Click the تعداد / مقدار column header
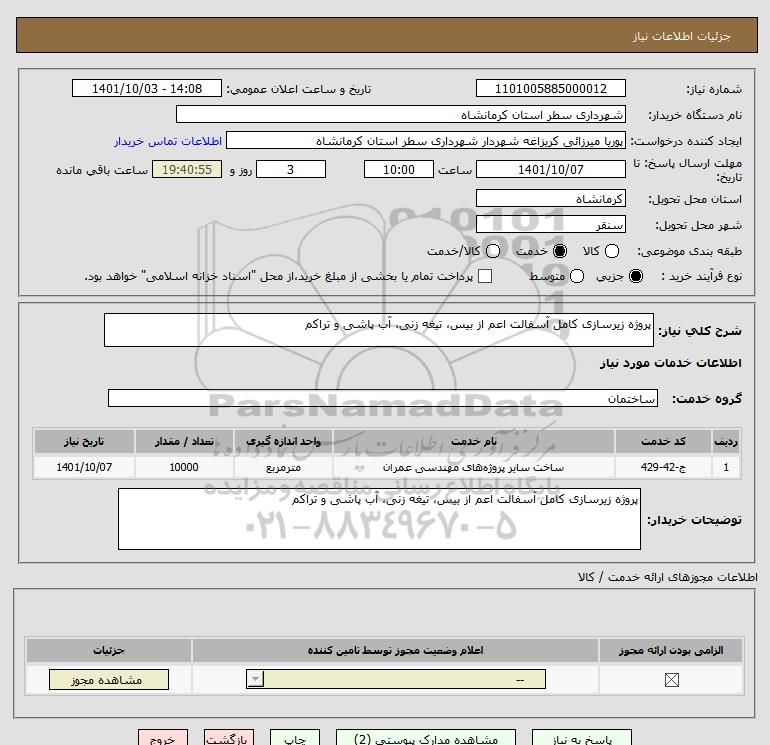The image size is (770, 745). pyautogui.click(x=184, y=441)
